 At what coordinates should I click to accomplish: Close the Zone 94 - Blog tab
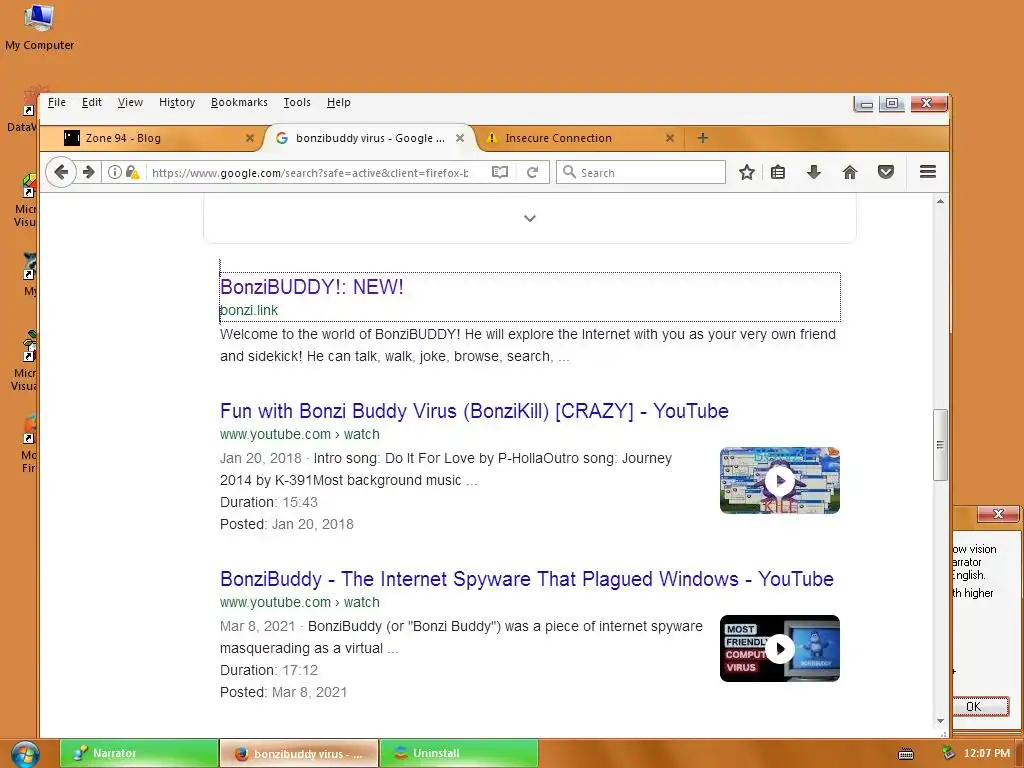point(249,138)
